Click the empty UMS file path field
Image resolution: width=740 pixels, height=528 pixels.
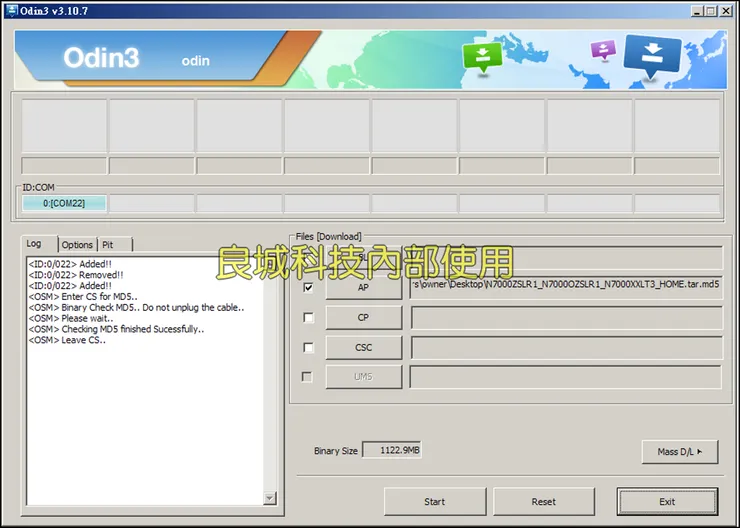tap(566, 377)
